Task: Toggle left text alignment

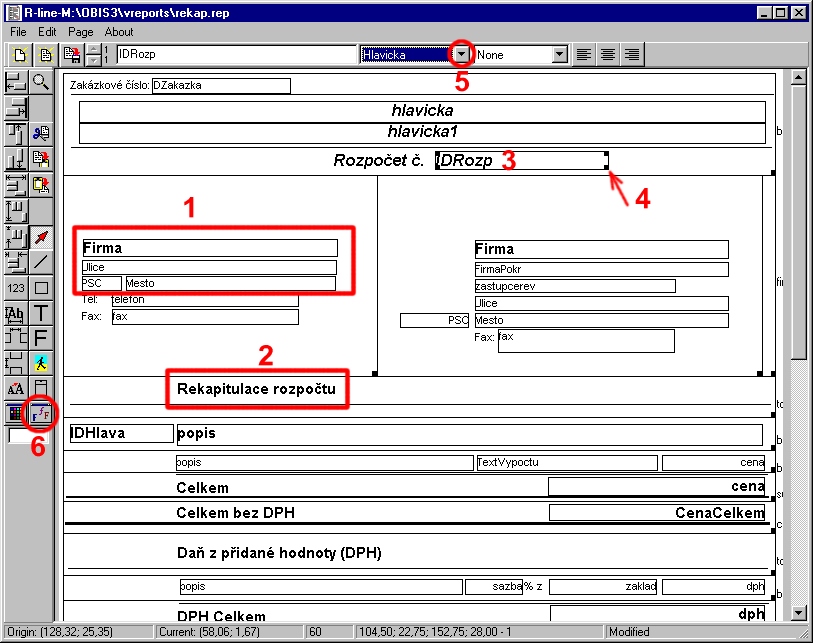Action: coord(584,55)
